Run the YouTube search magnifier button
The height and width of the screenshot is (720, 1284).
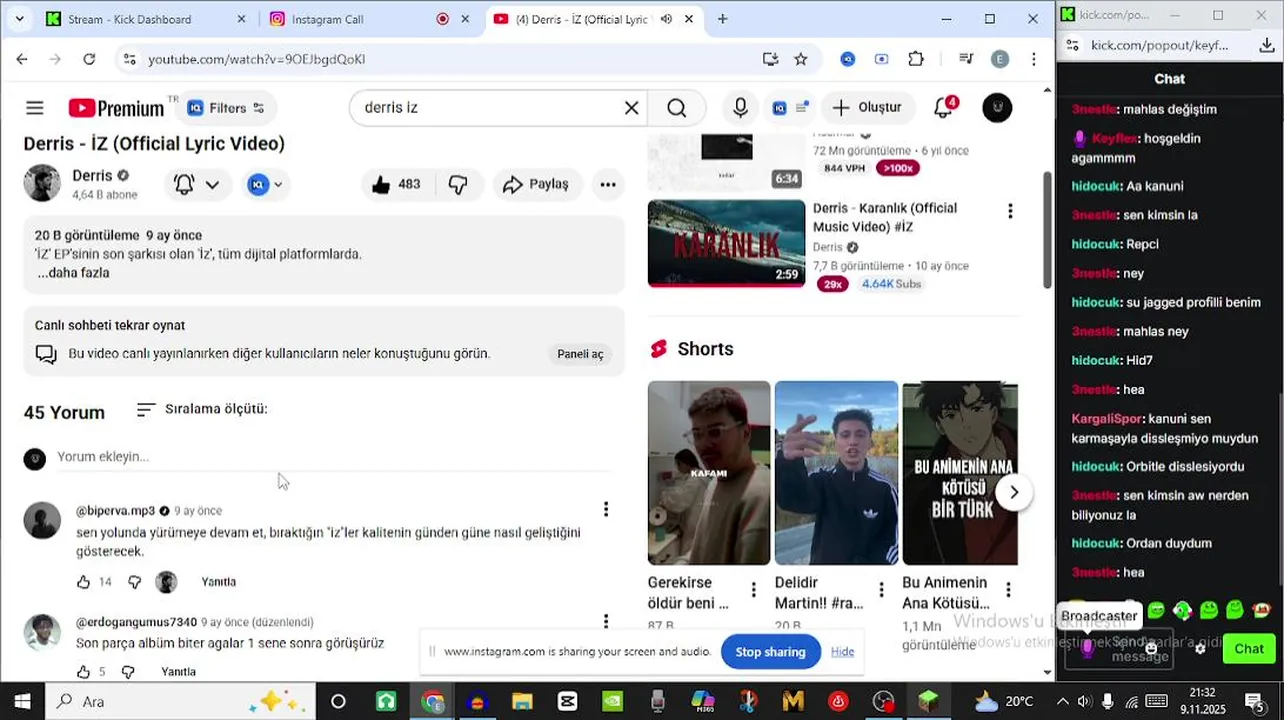[x=676, y=108]
